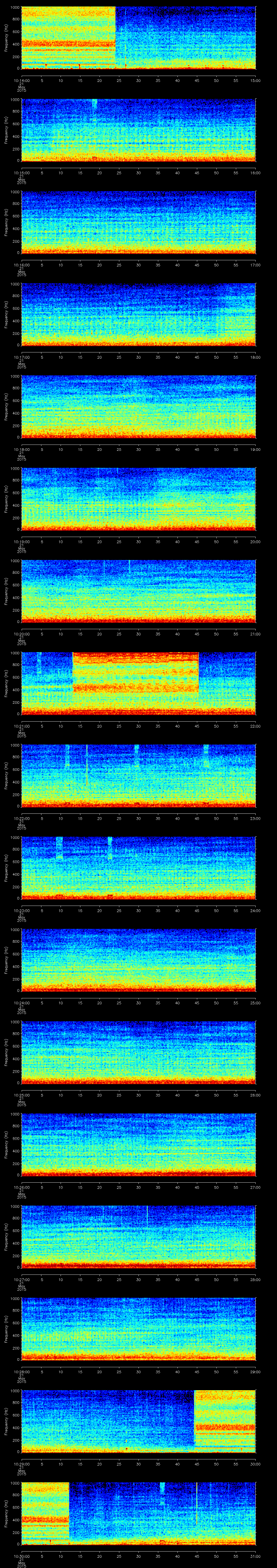Select the spectrogram panel starting at 10:29:00
This screenshot has width=277, height=1568.
(138, 1421)
